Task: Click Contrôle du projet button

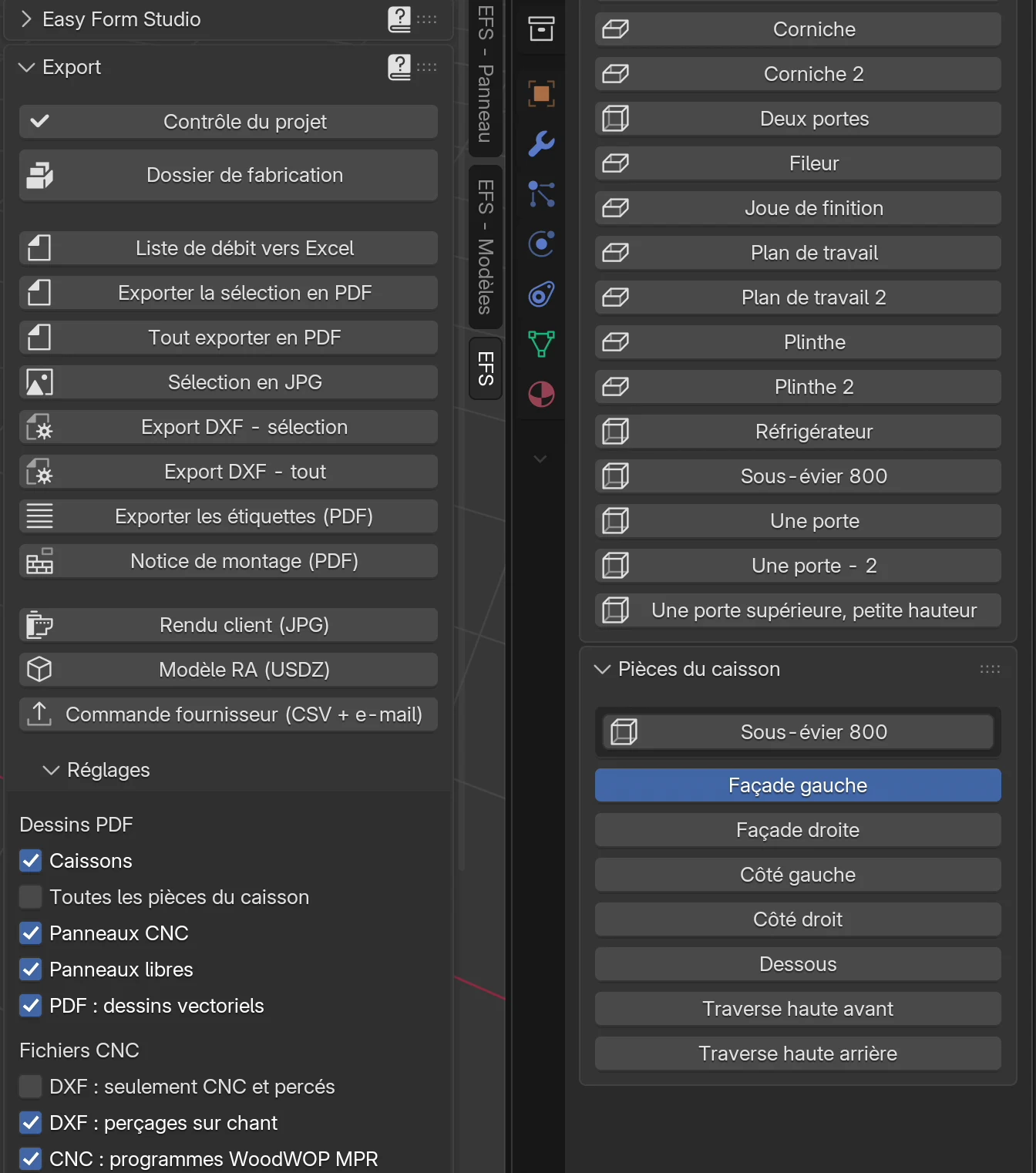Action: tap(229, 122)
